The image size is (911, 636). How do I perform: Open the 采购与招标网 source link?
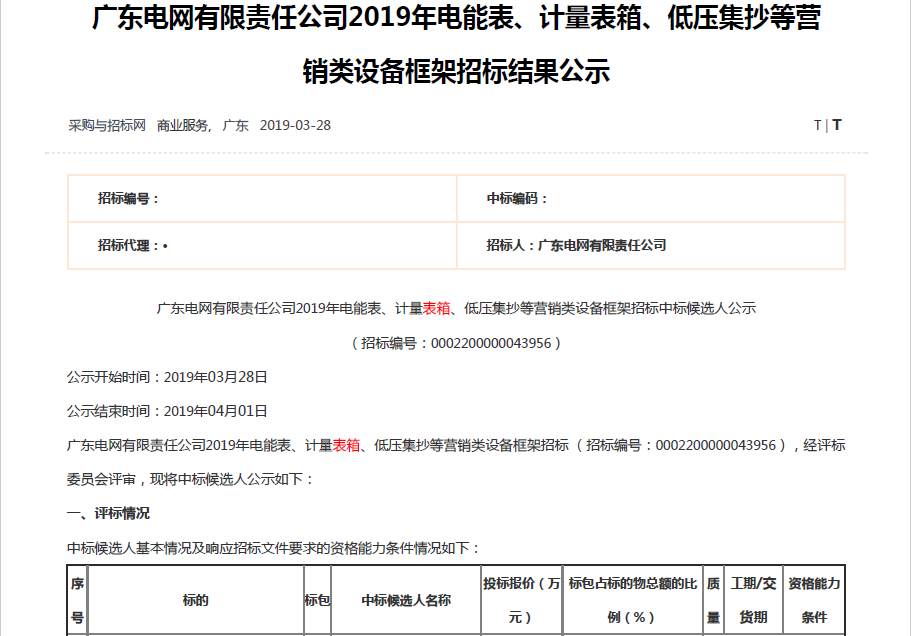[x=107, y=125]
